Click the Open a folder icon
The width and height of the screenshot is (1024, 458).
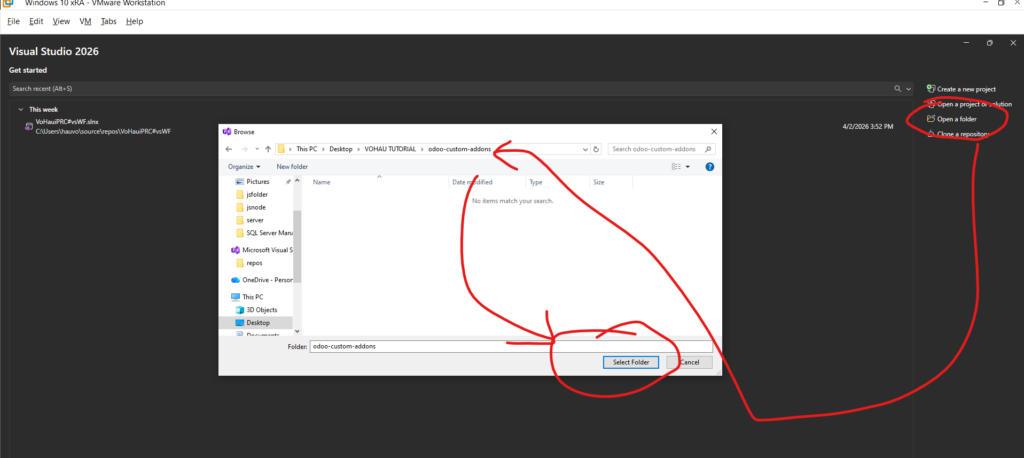pos(931,118)
